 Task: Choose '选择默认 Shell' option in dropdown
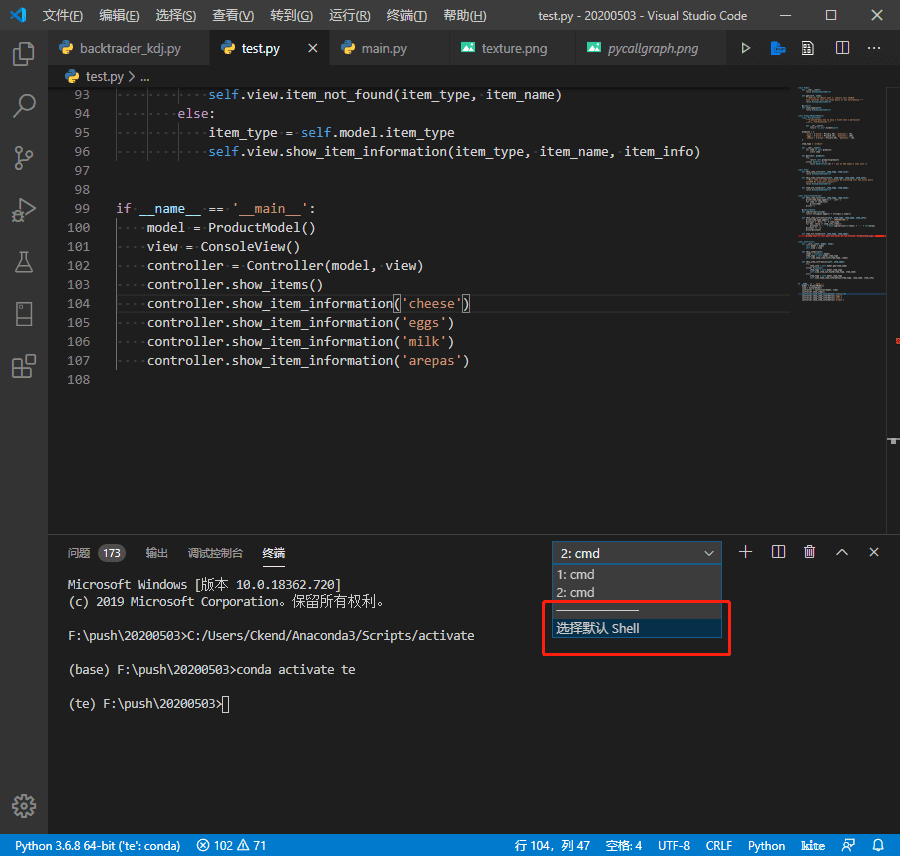598,628
